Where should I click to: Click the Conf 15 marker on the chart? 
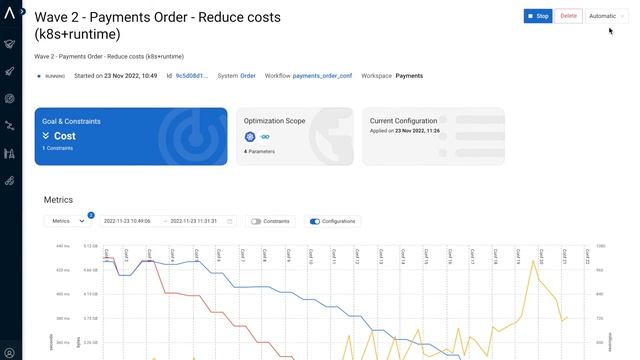tap(426, 256)
